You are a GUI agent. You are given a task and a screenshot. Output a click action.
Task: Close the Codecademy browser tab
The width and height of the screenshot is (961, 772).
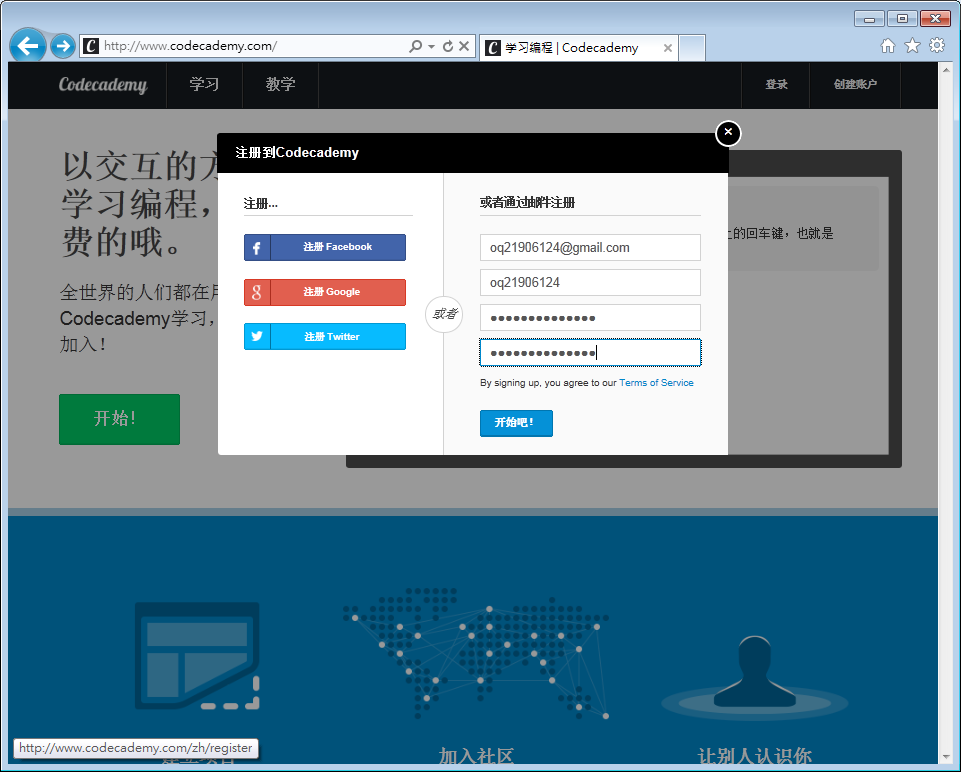click(x=667, y=48)
